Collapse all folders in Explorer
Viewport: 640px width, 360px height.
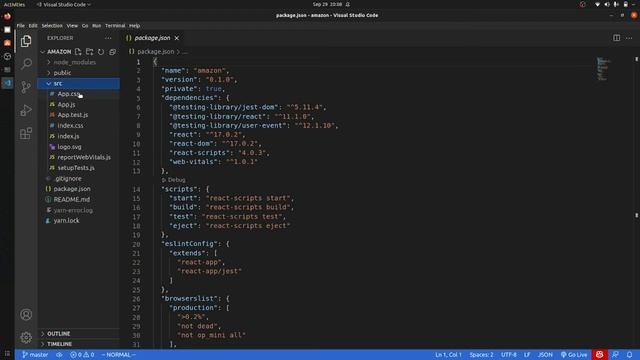(112, 52)
